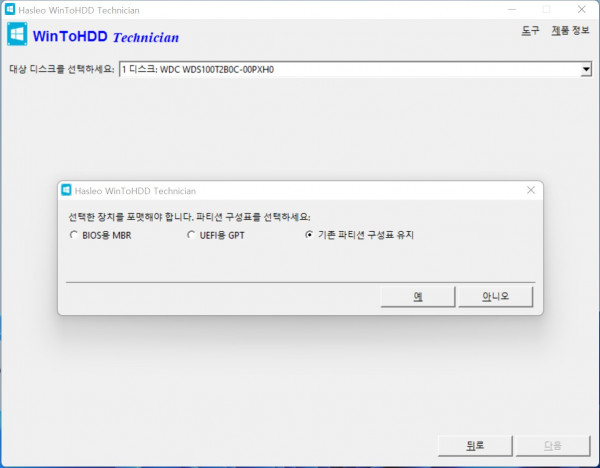Select the UEFI용 GPT radio option
The height and width of the screenshot is (468, 600).
[x=215, y=235]
